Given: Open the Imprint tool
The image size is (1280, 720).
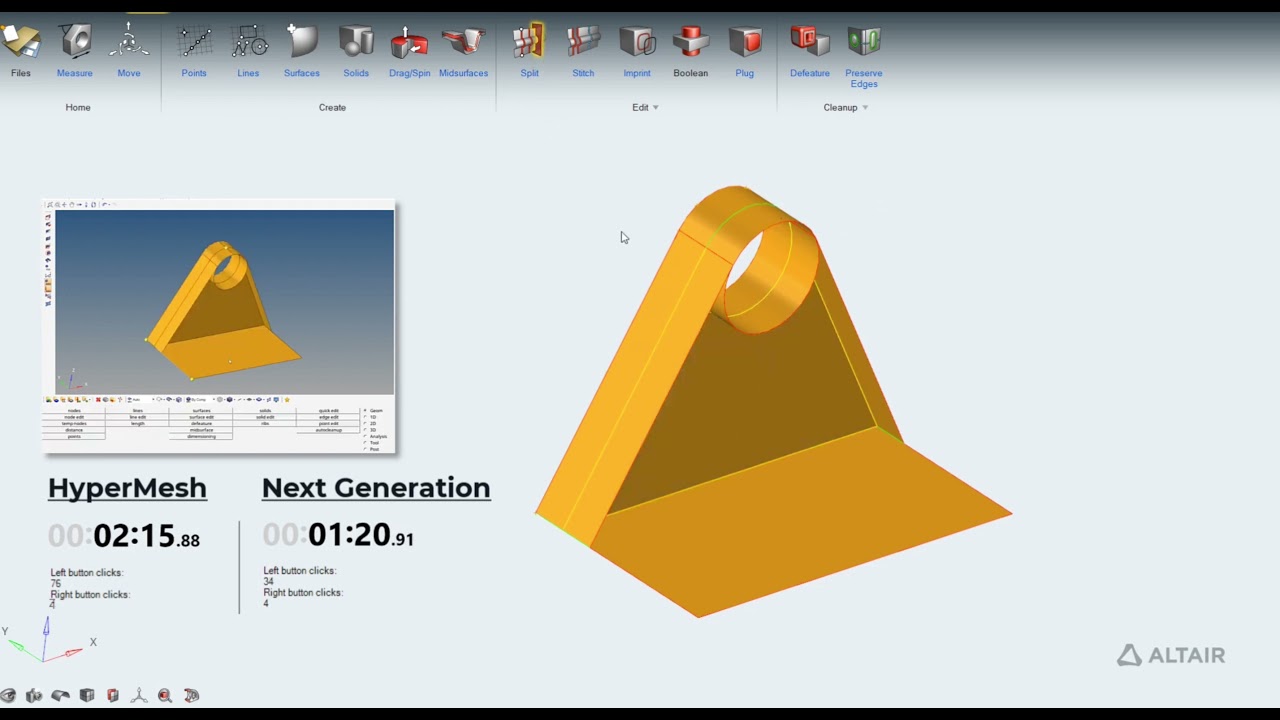Looking at the screenshot, I should point(637,50).
